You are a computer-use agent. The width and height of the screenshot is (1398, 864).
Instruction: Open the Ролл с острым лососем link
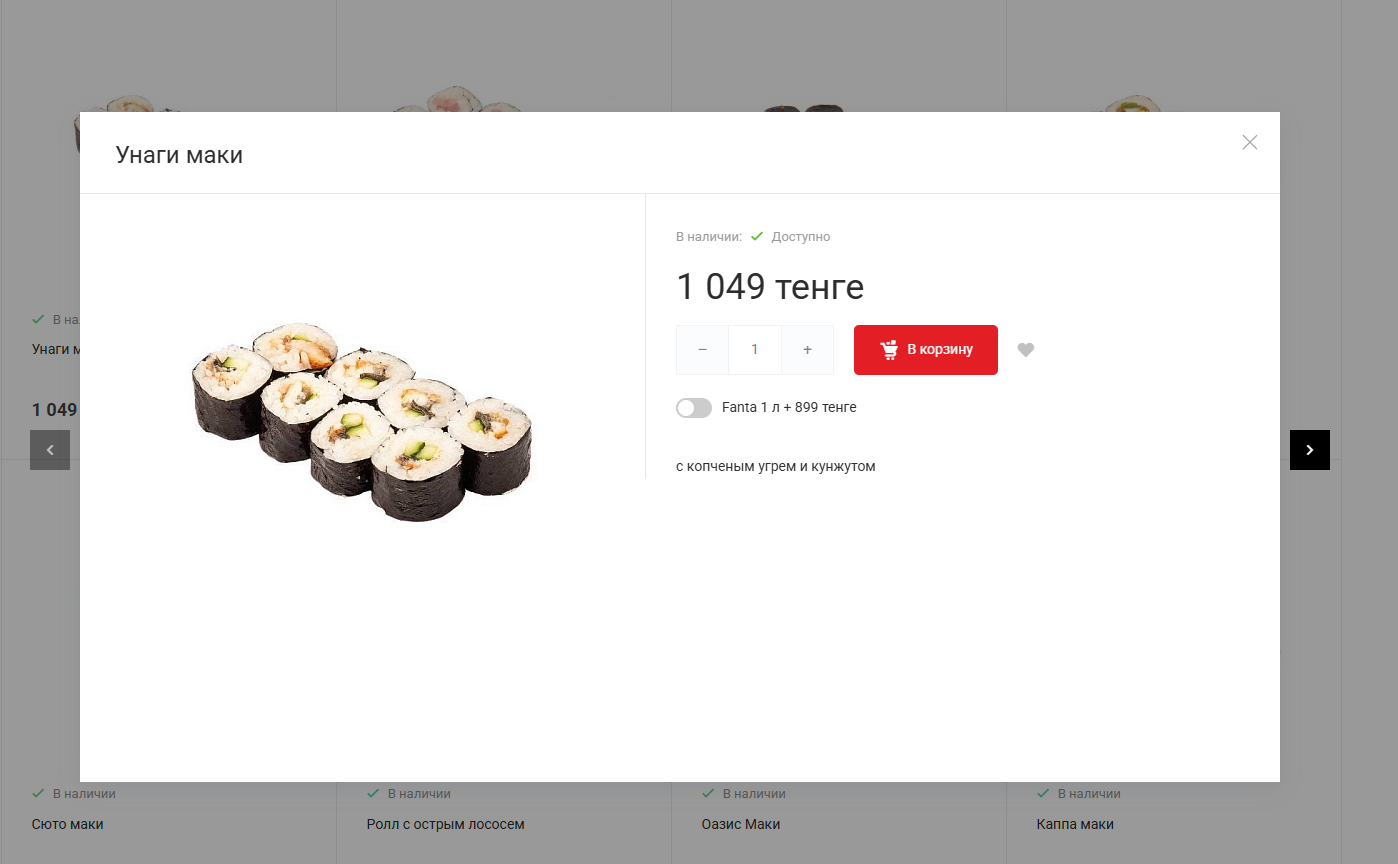click(x=446, y=825)
